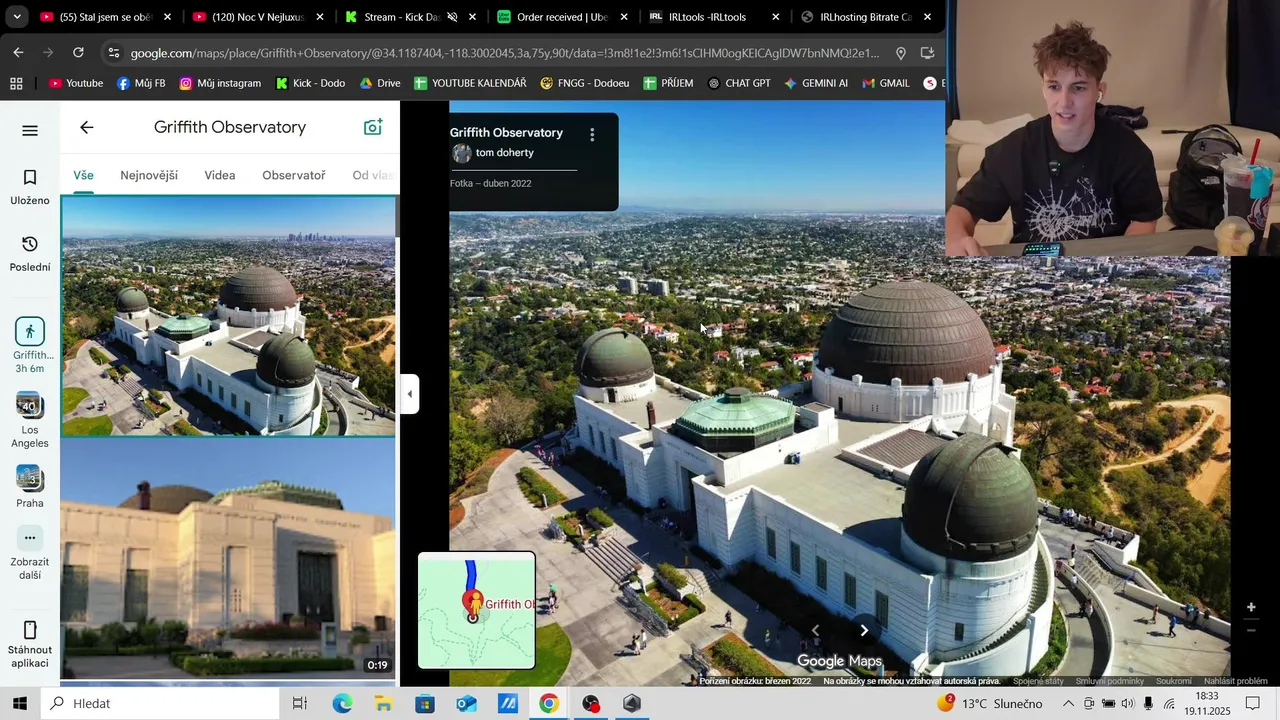Switch to the Observatoř tab
The height and width of the screenshot is (720, 1280).
tap(294, 175)
